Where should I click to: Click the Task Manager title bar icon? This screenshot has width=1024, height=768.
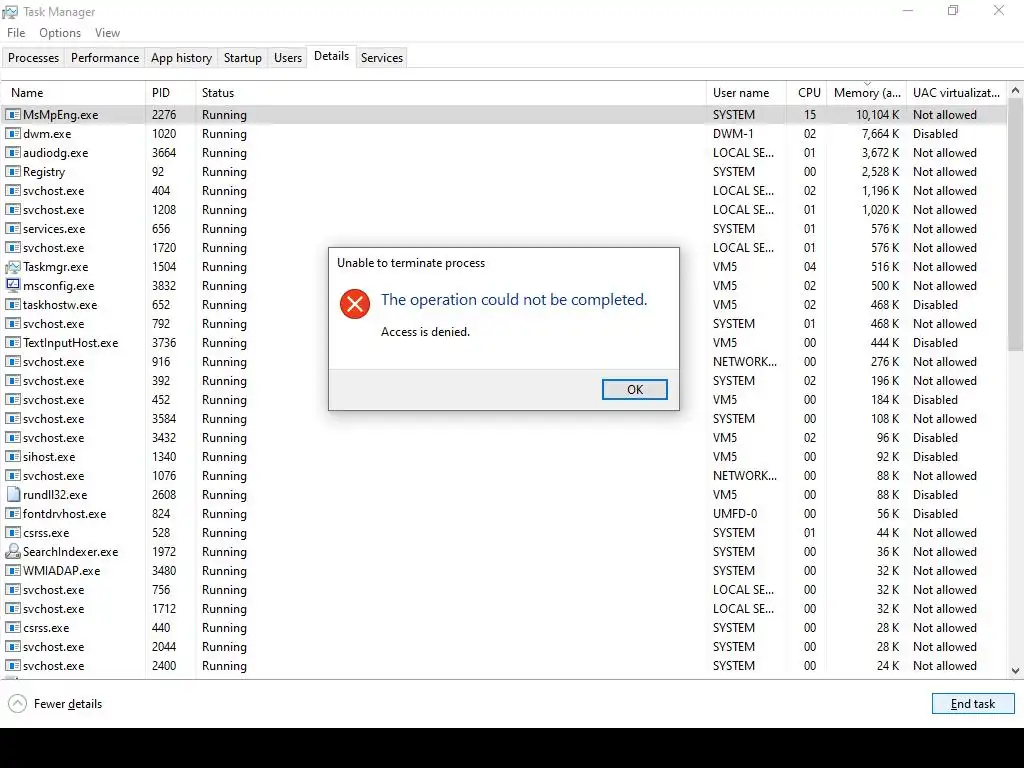pos(10,12)
